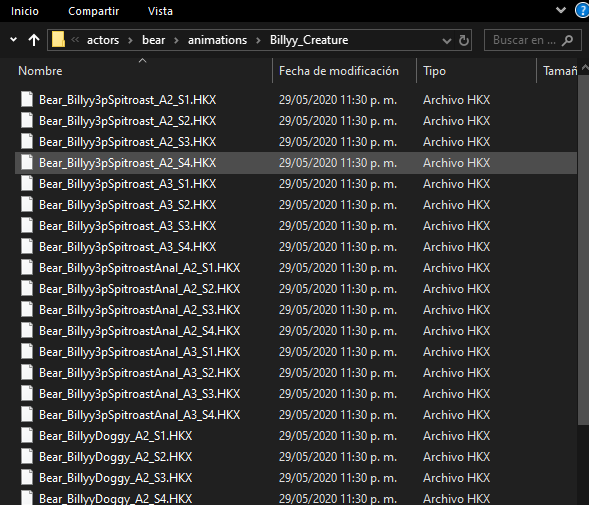Go up one folder level
Image resolution: width=589 pixels, height=505 pixels.
click(34, 40)
